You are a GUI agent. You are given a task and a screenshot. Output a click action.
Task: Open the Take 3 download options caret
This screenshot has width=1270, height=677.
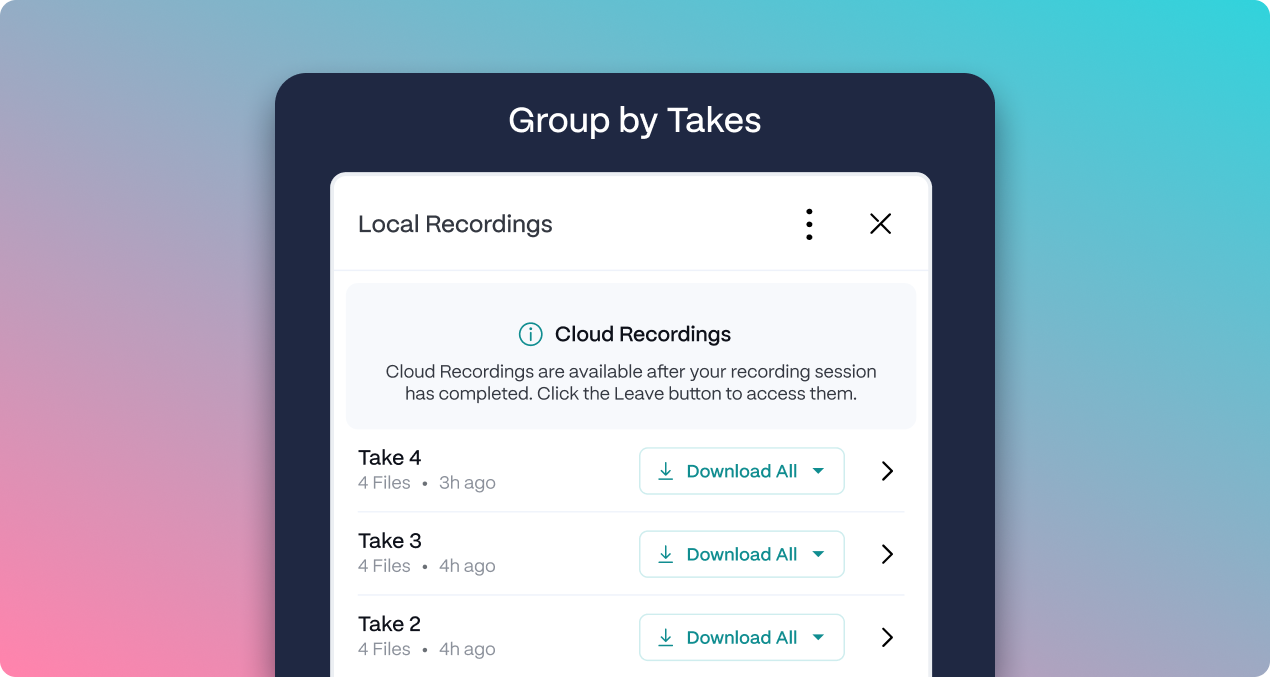[818, 554]
